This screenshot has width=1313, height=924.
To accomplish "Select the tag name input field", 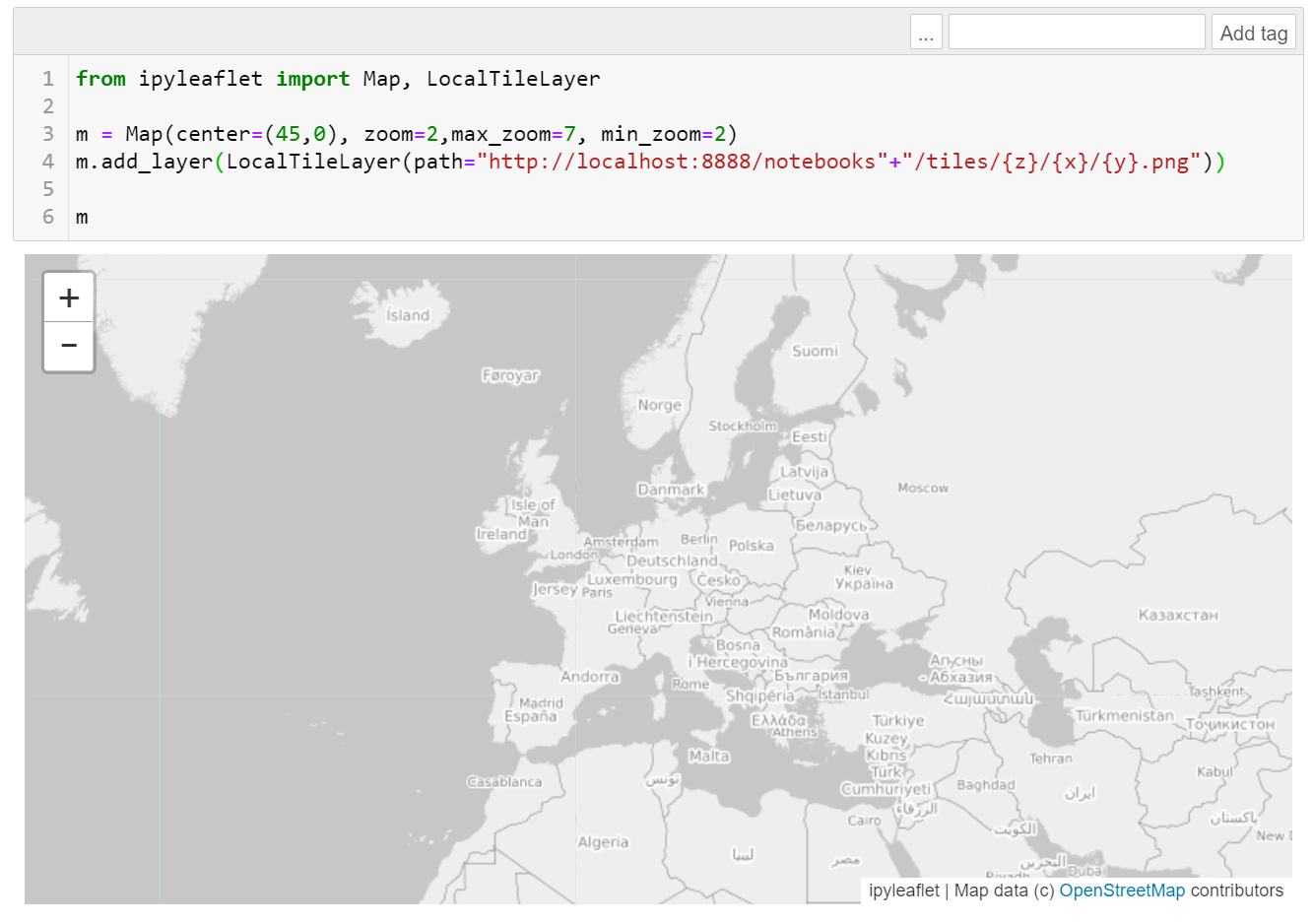I will coord(1076,31).
